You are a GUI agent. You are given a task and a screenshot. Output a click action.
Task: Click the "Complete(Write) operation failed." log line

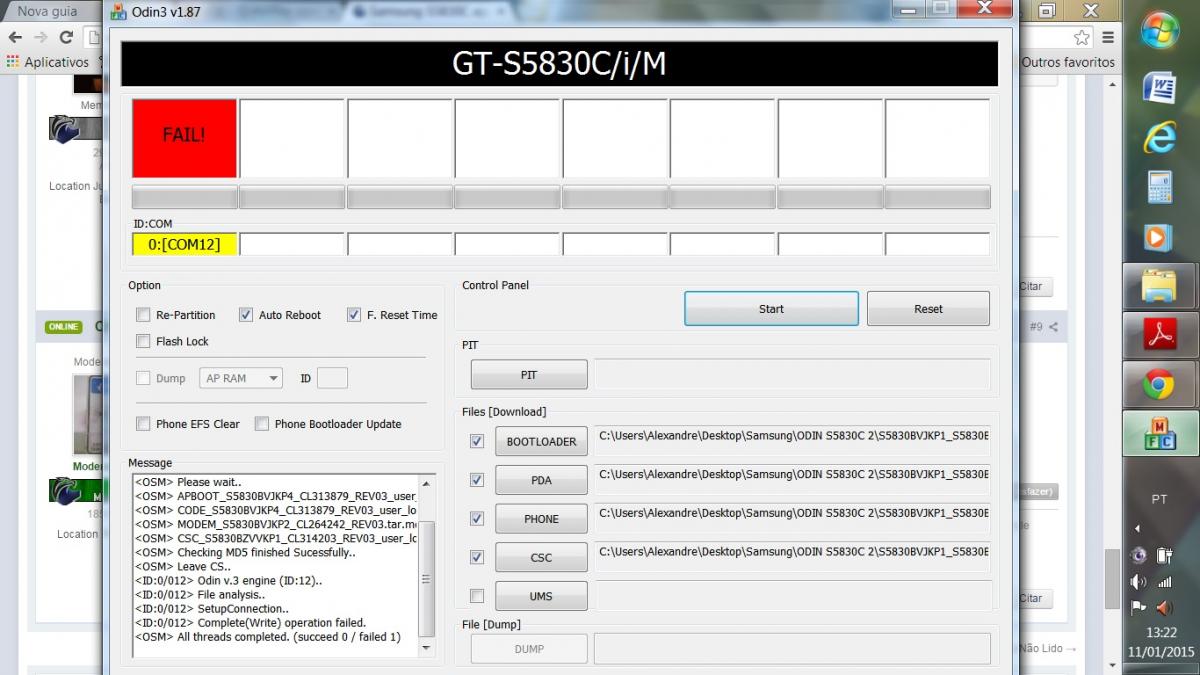pos(250,623)
